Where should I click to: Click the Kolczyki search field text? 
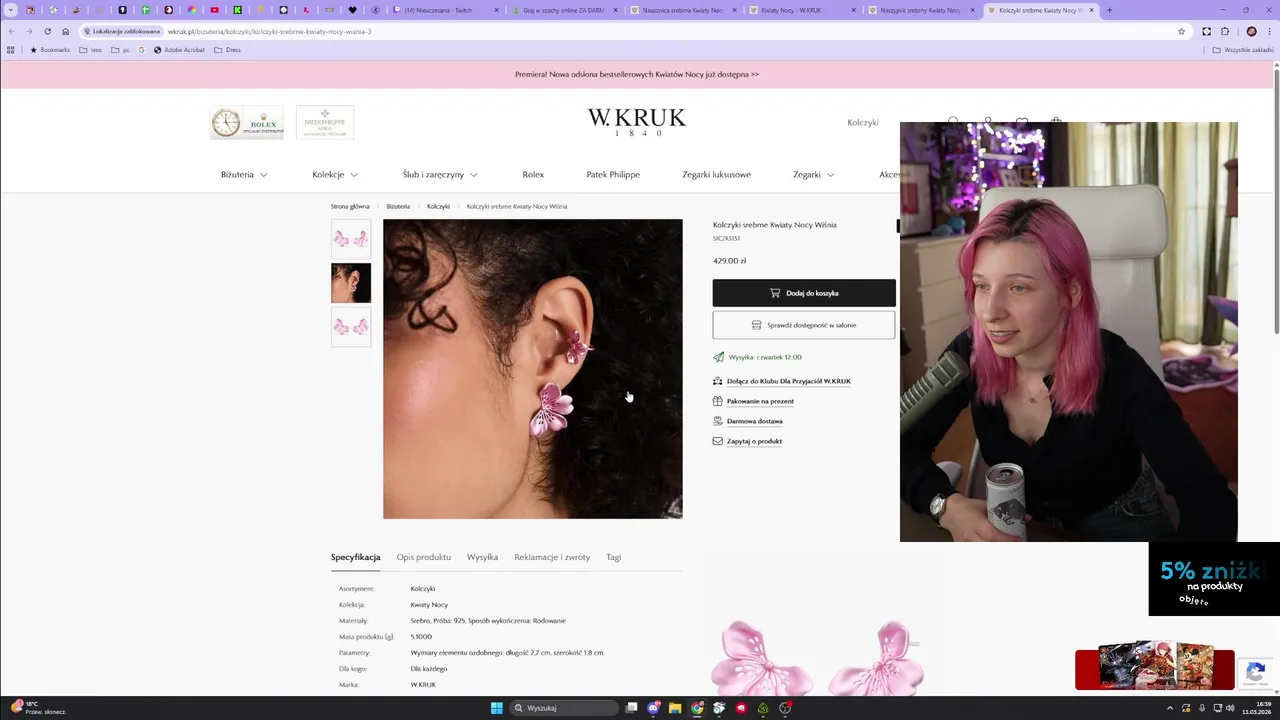tap(862, 122)
